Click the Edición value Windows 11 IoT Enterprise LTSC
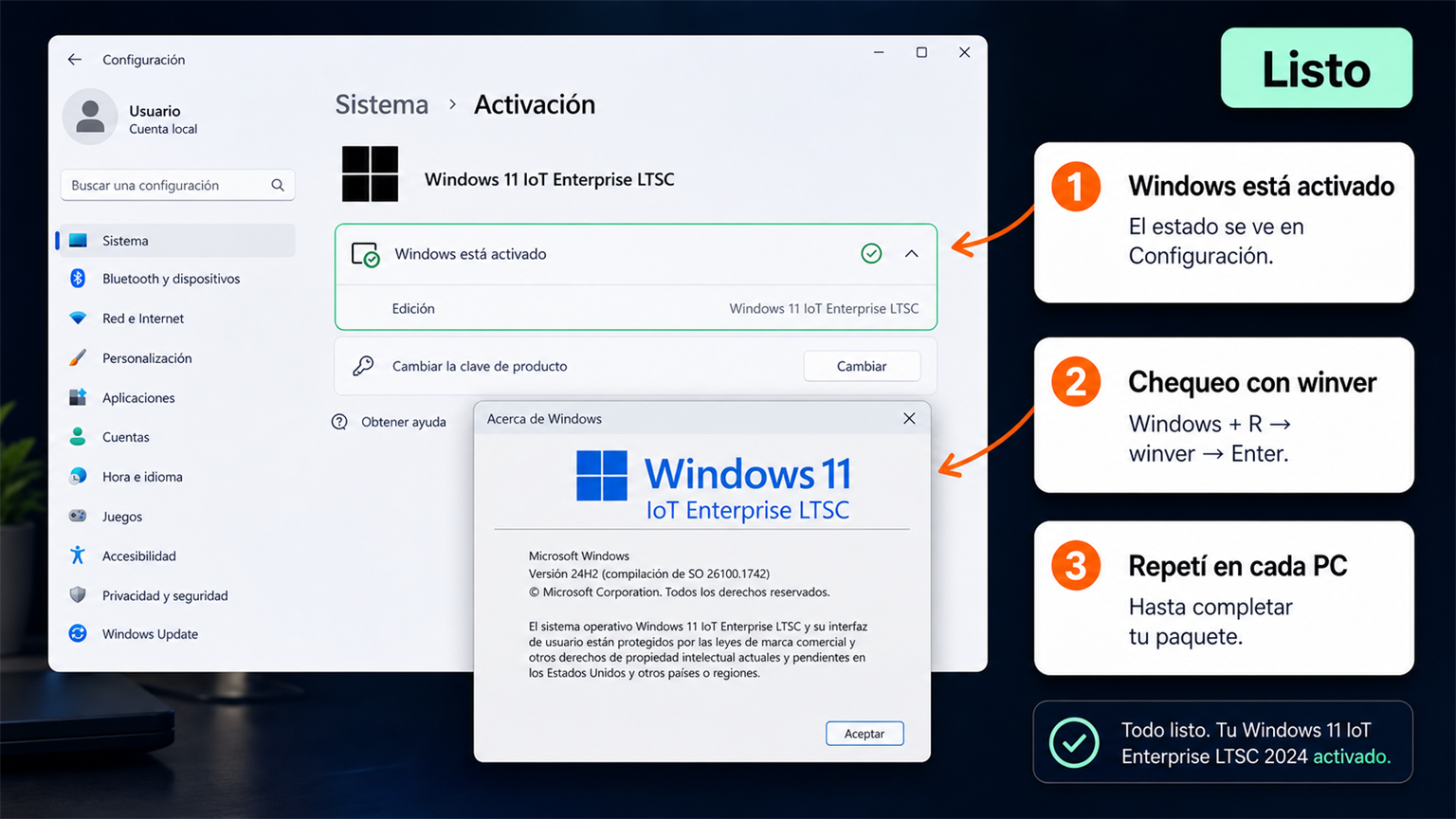The height and width of the screenshot is (819, 1456). click(824, 308)
